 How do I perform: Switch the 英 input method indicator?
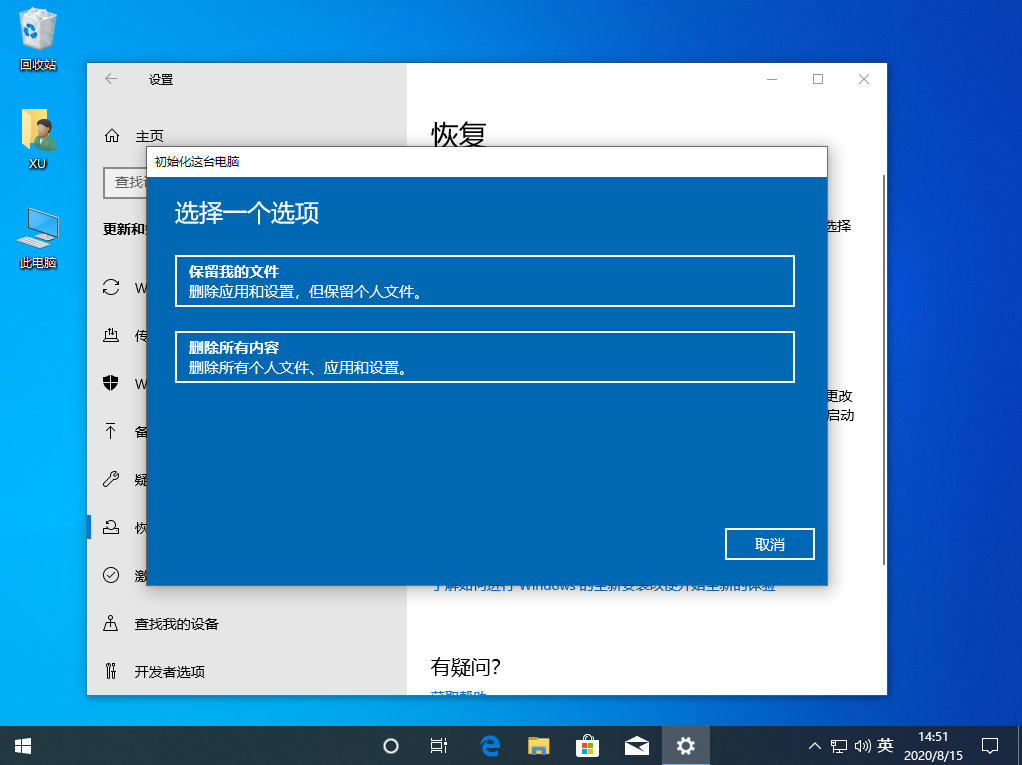click(885, 745)
